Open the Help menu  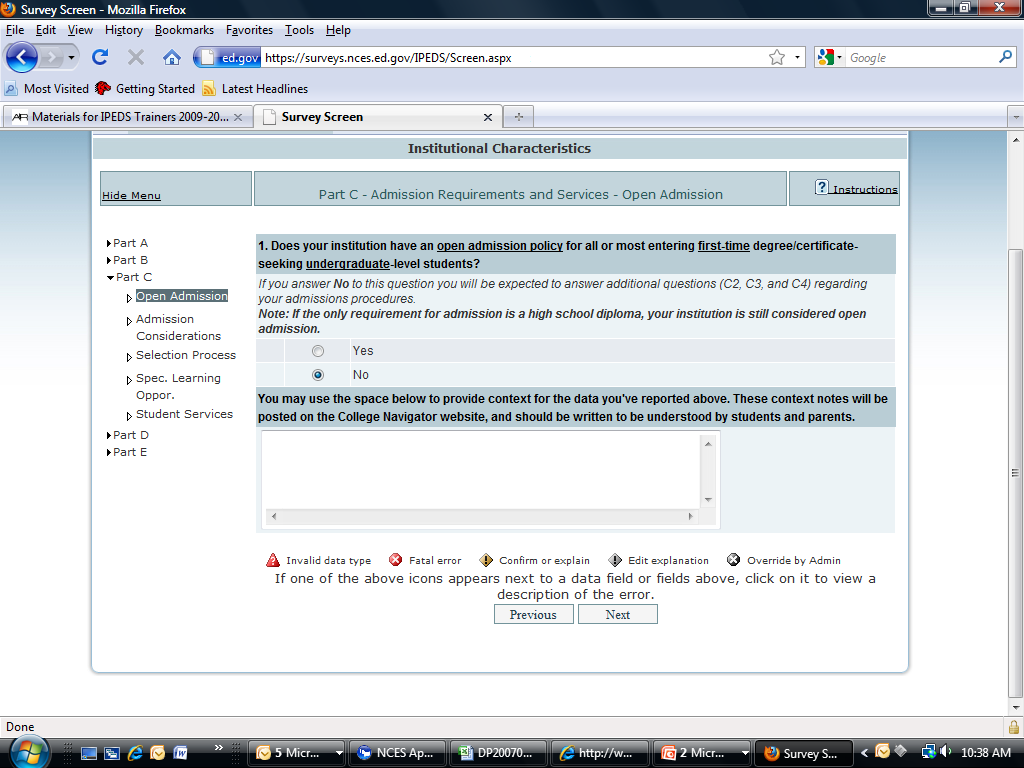[338, 30]
